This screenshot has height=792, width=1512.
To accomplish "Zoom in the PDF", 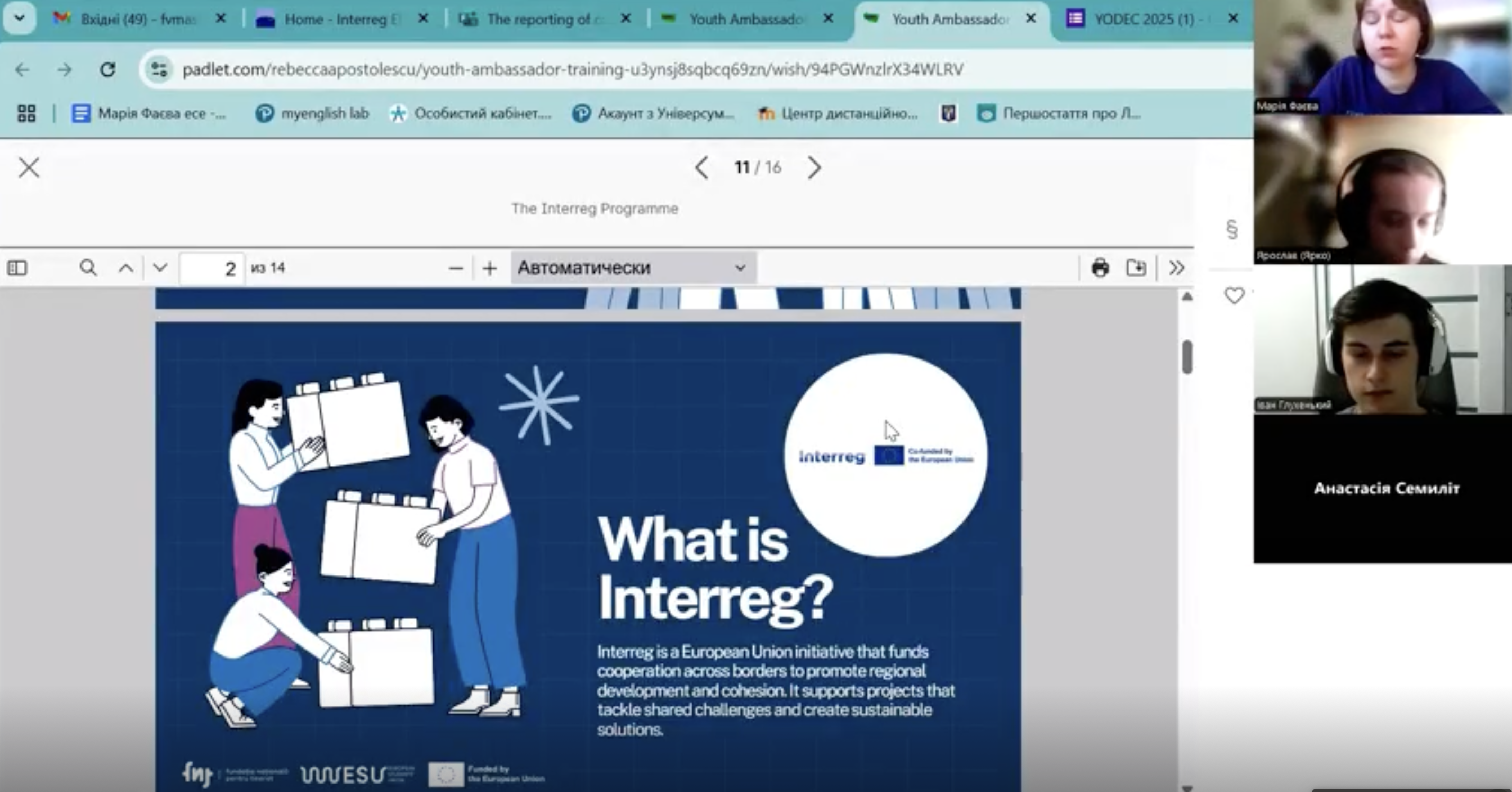I will tap(490, 269).
